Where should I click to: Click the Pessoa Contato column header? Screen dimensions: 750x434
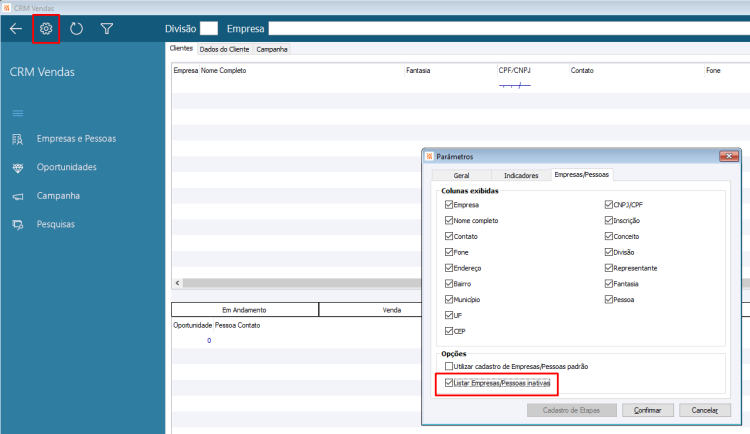[238, 325]
